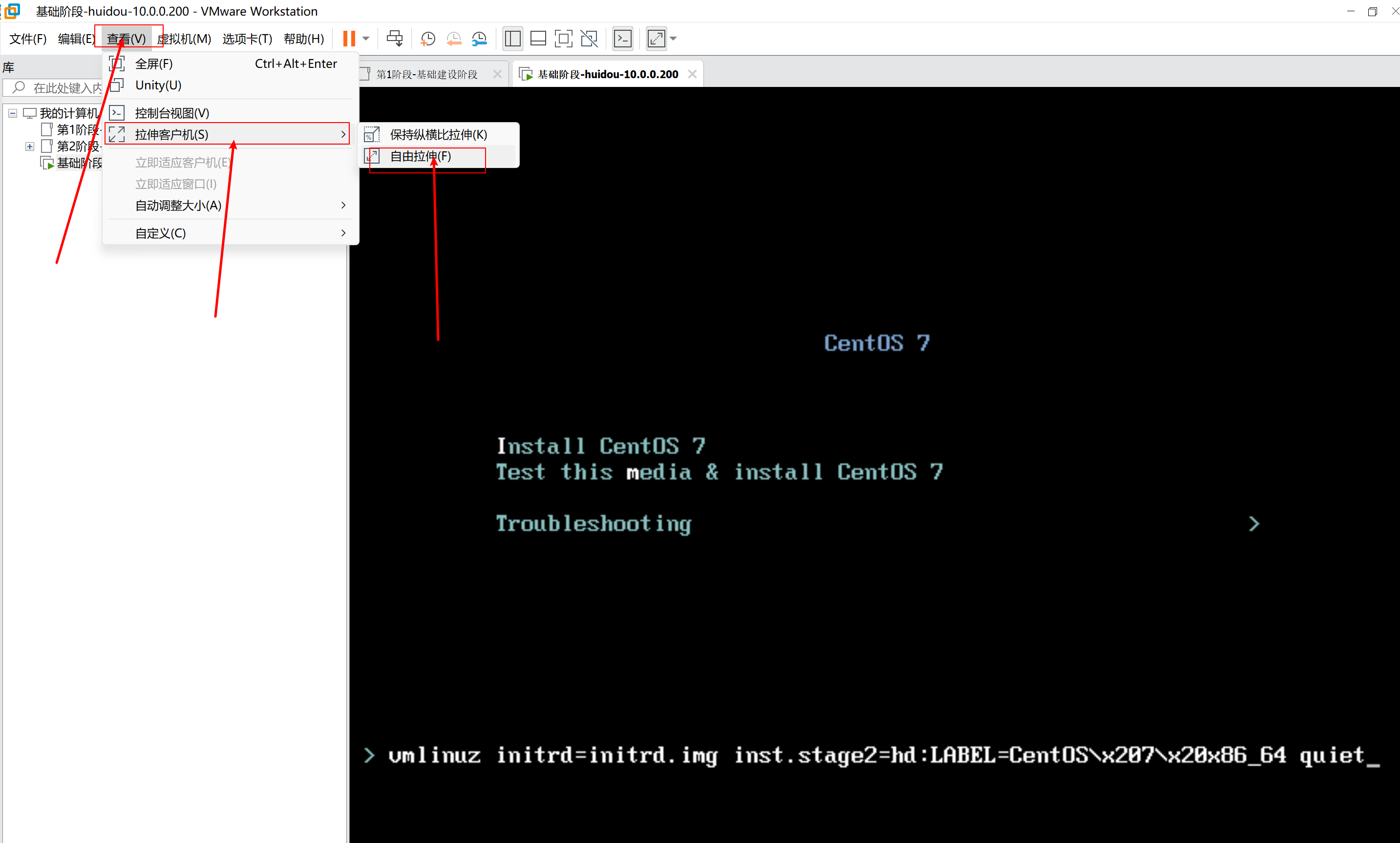Pause the virtual machine with the orange pause icon

click(x=349, y=39)
